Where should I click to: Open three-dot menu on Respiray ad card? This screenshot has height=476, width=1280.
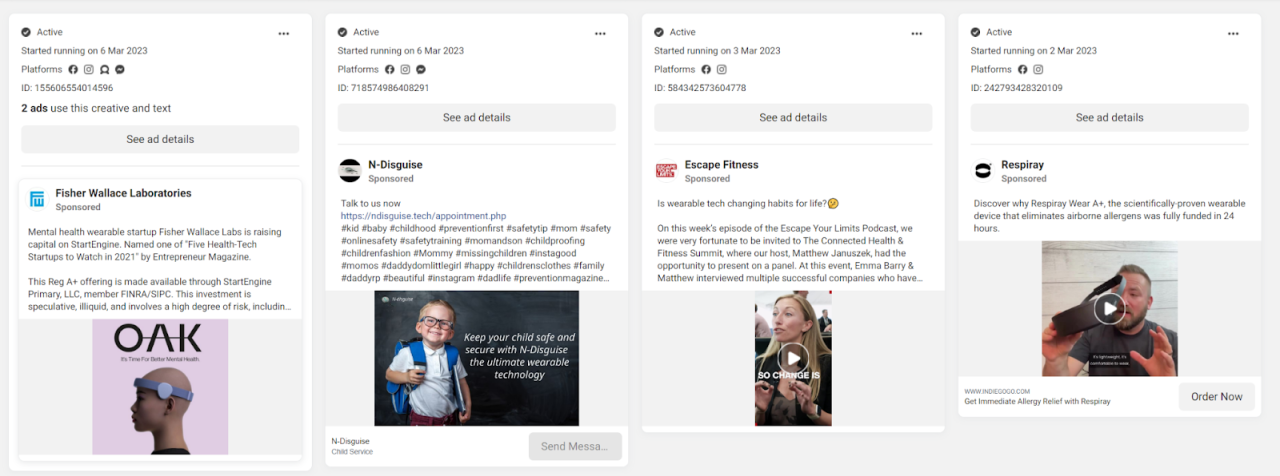[x=1233, y=33]
